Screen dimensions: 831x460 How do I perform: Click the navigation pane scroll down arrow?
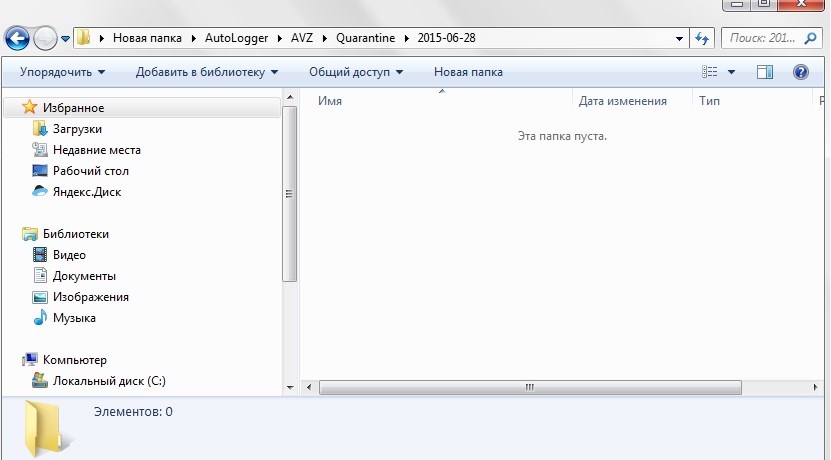290,387
